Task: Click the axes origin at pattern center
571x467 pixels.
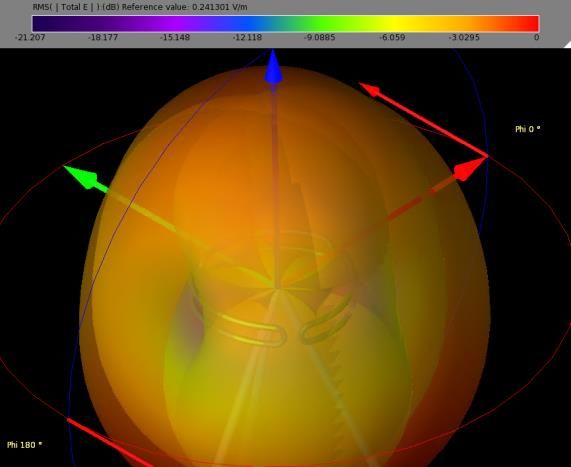Action: (x=276, y=289)
